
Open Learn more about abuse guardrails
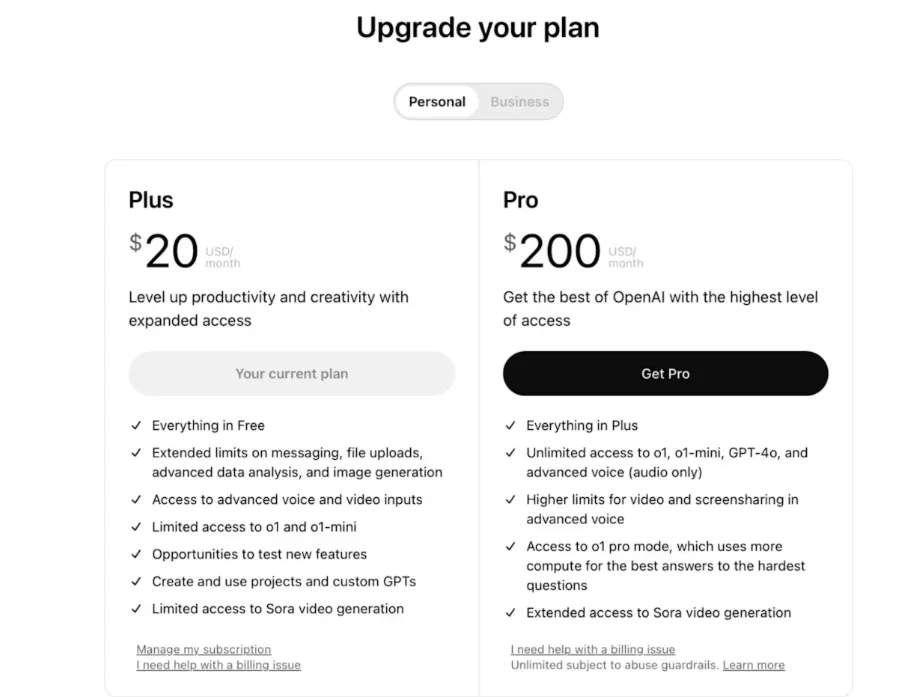click(753, 665)
